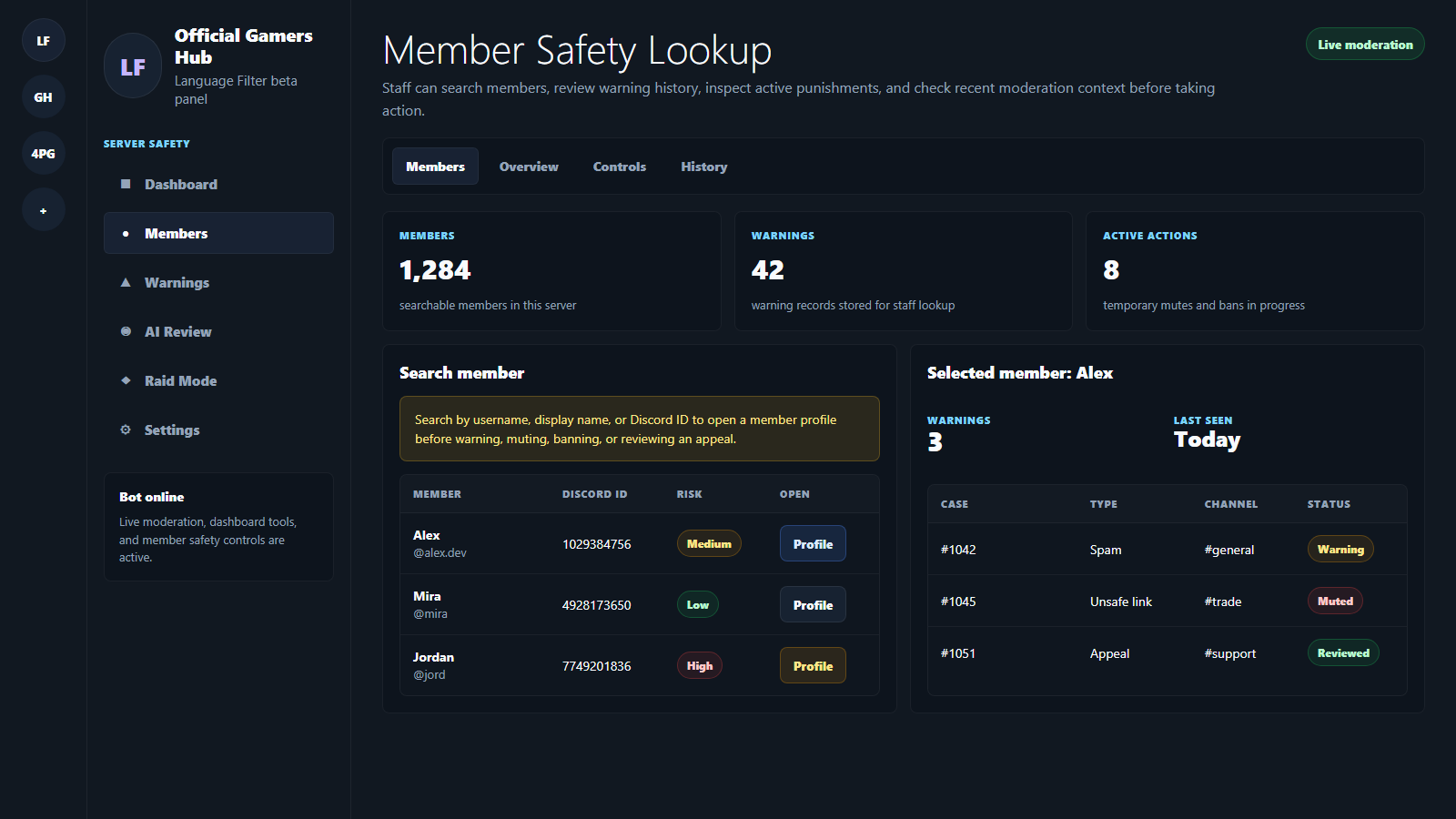
Task: Click the Discord ID column header
Action: pos(594,494)
